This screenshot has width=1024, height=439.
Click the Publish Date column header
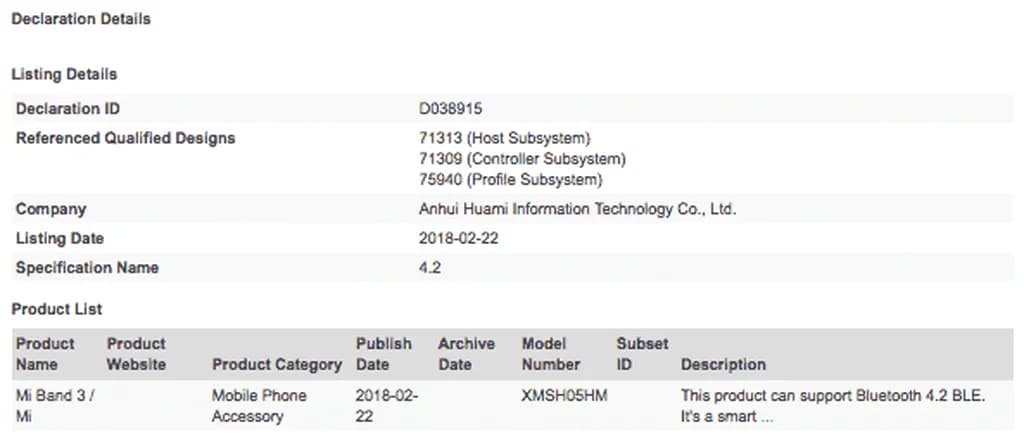click(383, 354)
